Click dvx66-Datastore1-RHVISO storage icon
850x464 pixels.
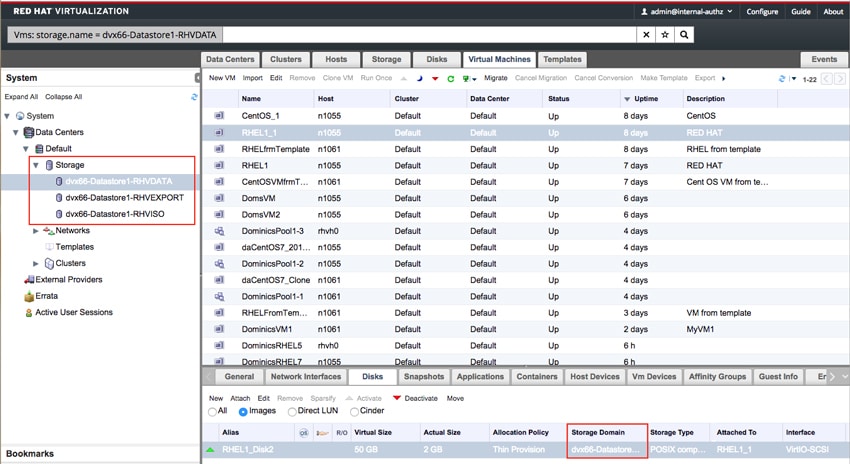tap(59, 214)
